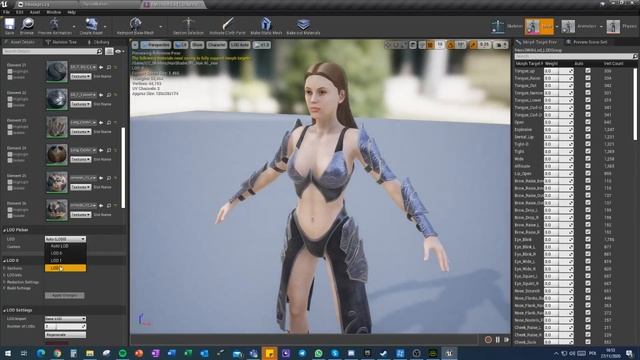Toggle Isolate checkbox for Element 21
The image size is (640, 360).
[x=10, y=77]
